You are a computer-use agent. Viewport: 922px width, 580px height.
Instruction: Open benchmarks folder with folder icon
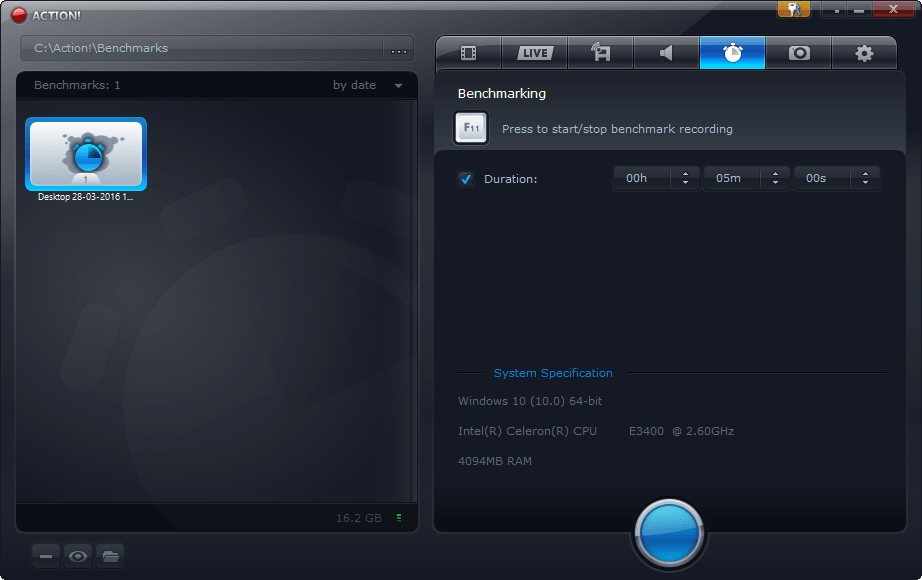coord(110,556)
